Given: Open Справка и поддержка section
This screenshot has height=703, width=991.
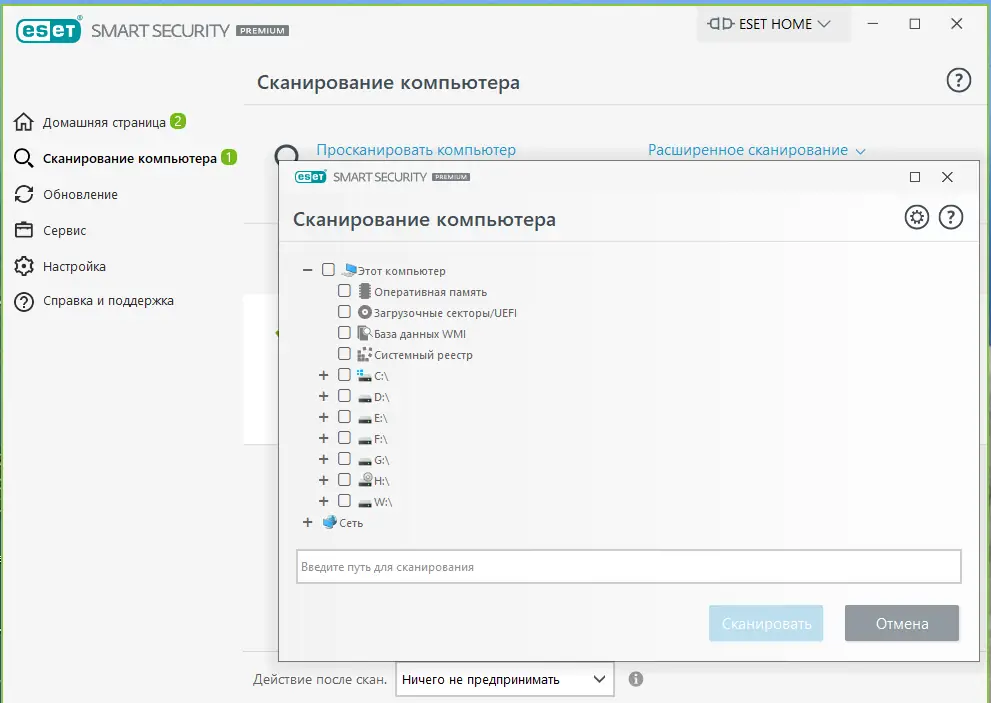Looking at the screenshot, I should [x=108, y=301].
